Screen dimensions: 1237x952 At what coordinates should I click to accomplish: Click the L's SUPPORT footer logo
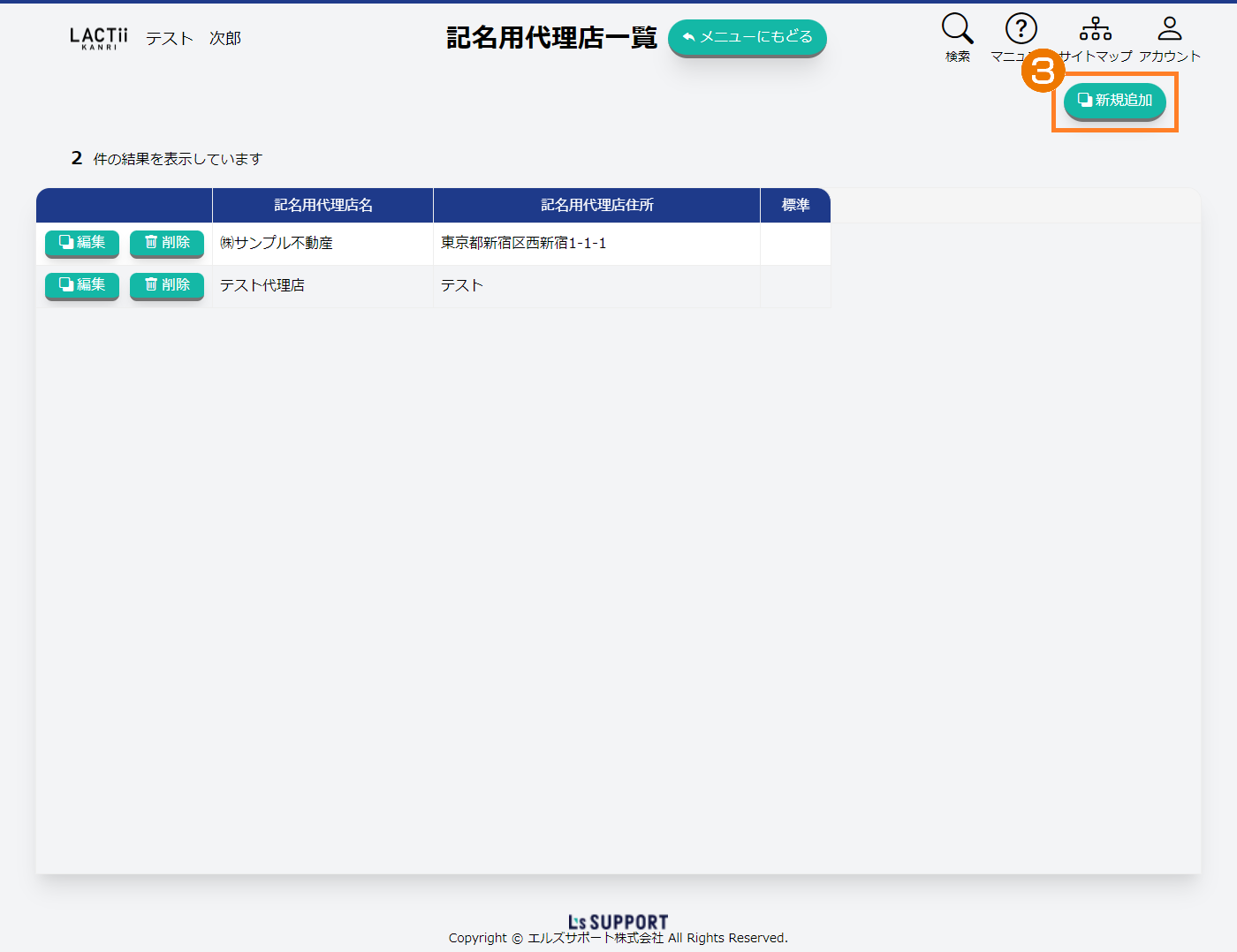coord(618,922)
